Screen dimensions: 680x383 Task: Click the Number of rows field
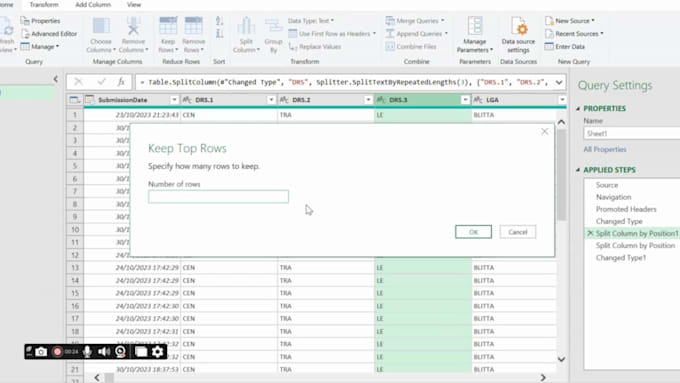[218, 196]
